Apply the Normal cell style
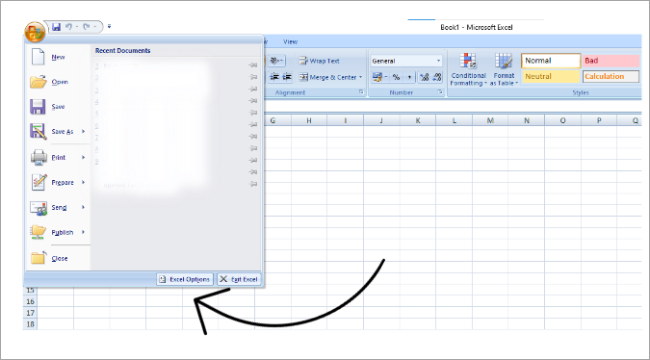 pos(551,61)
